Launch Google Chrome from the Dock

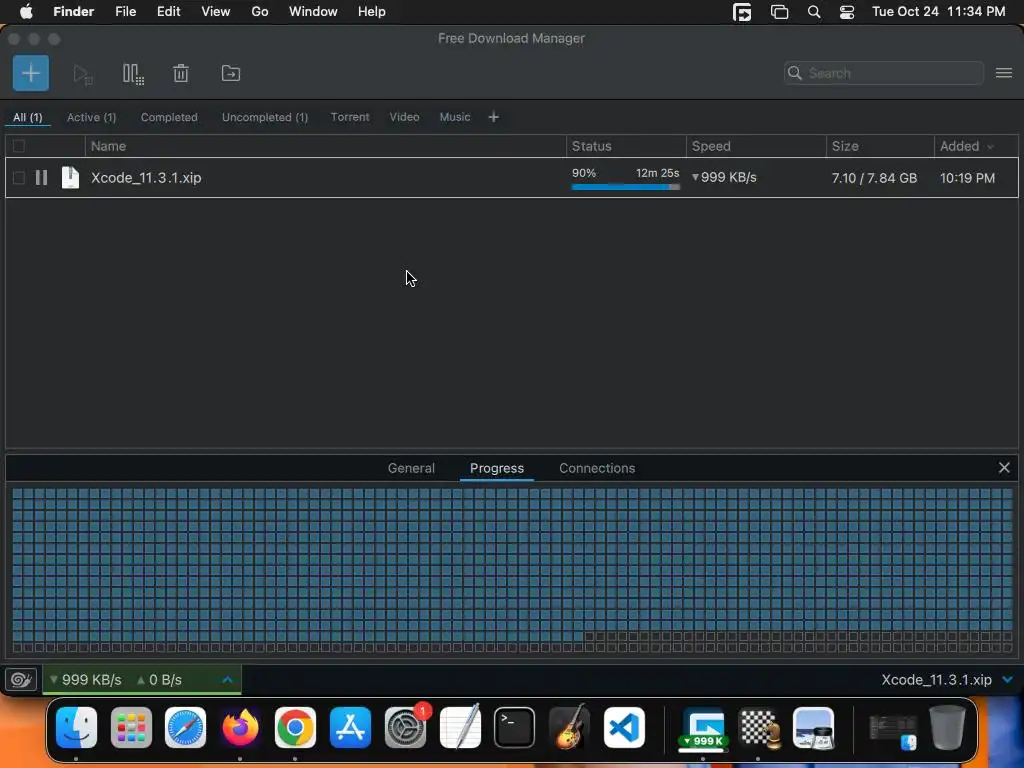[x=295, y=728]
